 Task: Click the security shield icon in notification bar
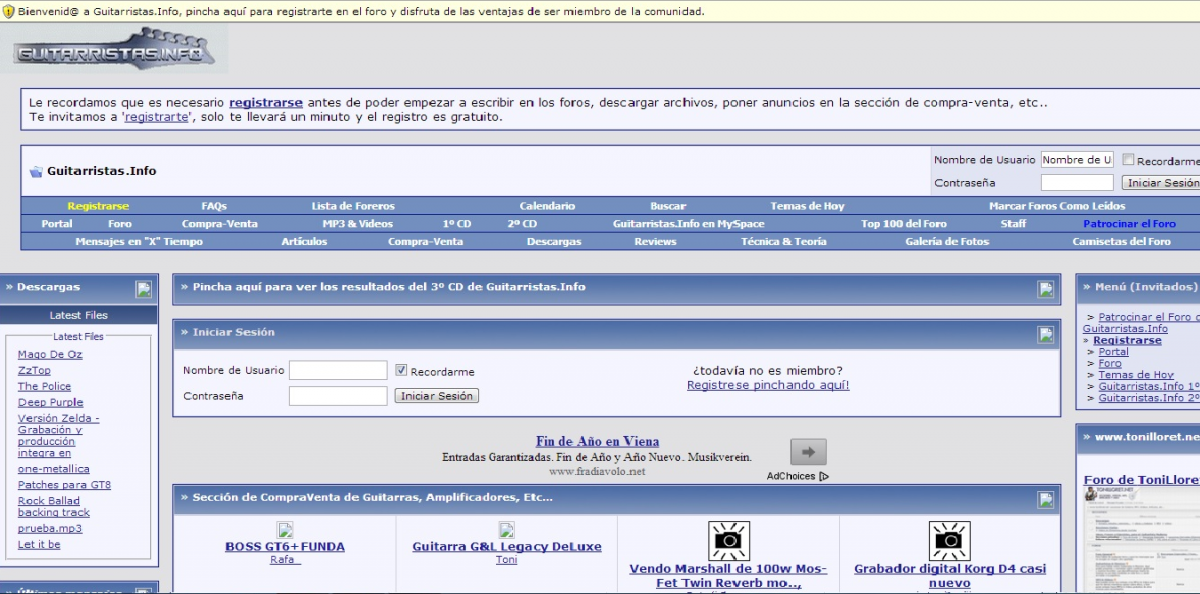pyautogui.click(x=9, y=12)
